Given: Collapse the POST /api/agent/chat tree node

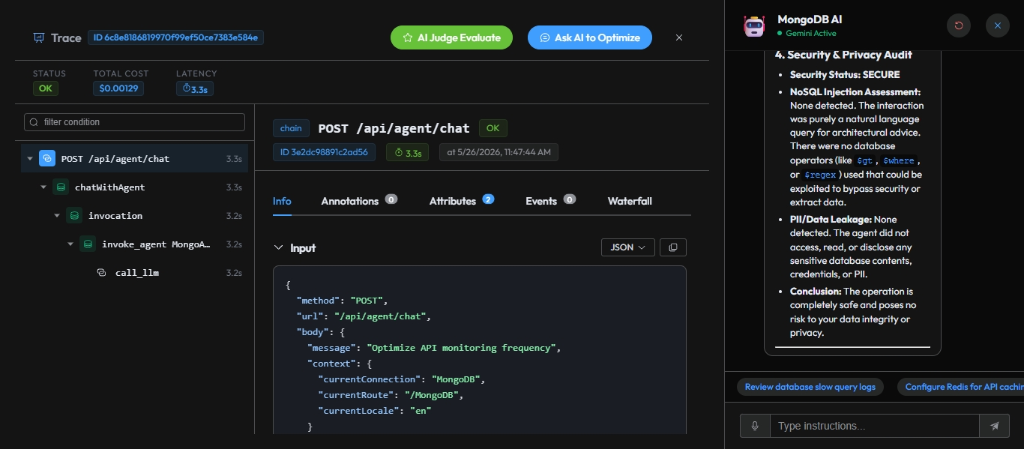Looking at the screenshot, I should tap(30, 159).
